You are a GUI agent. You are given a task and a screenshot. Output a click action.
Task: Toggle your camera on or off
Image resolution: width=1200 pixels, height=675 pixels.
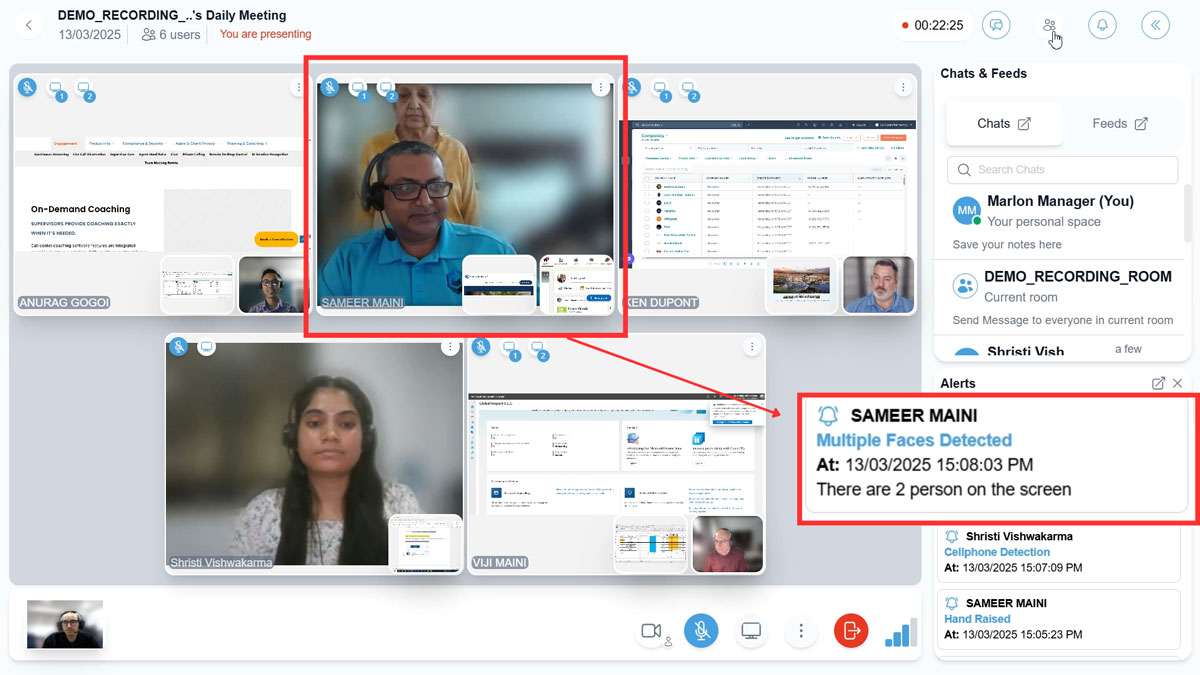651,631
